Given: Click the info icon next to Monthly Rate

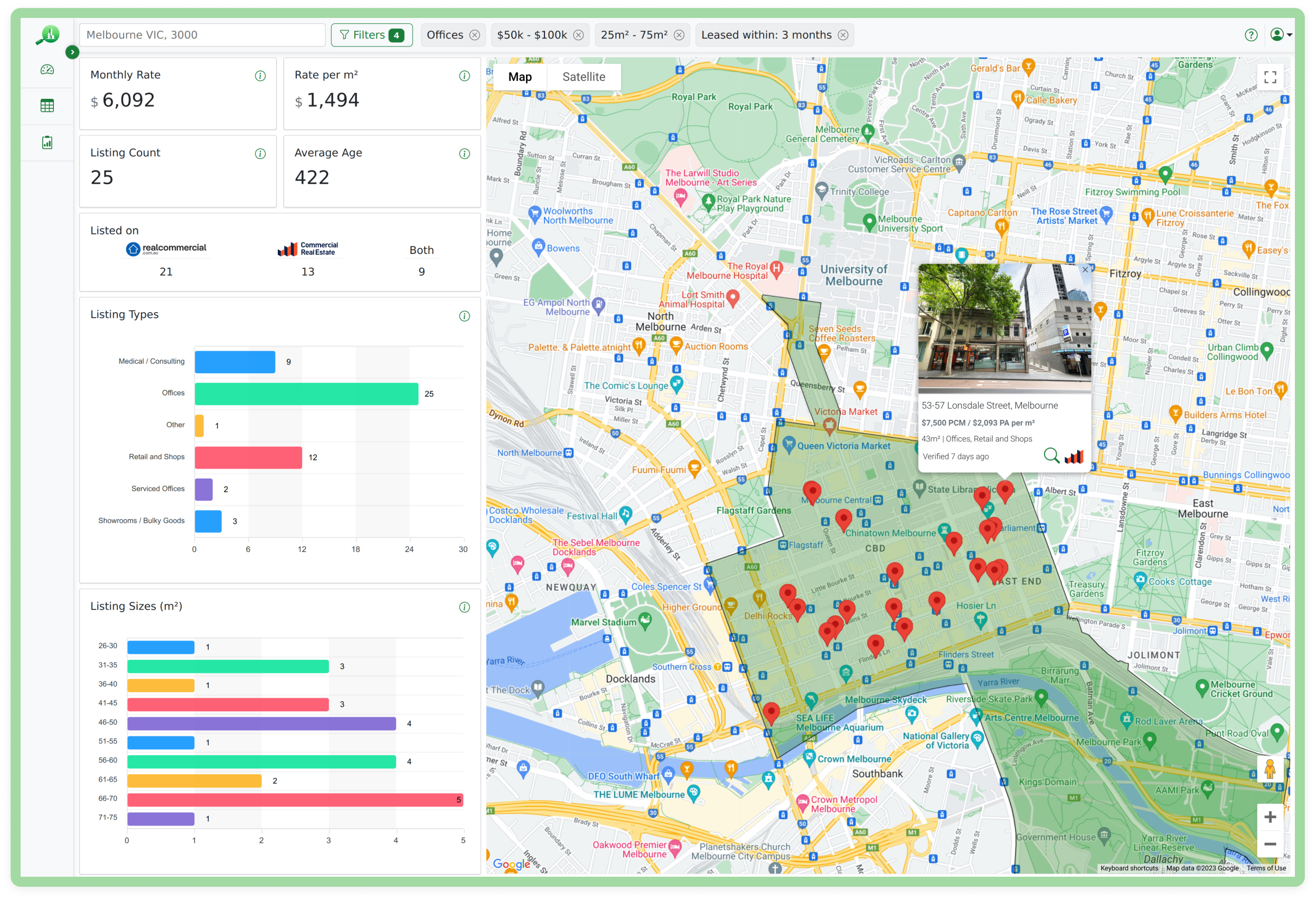Looking at the screenshot, I should pos(260,76).
